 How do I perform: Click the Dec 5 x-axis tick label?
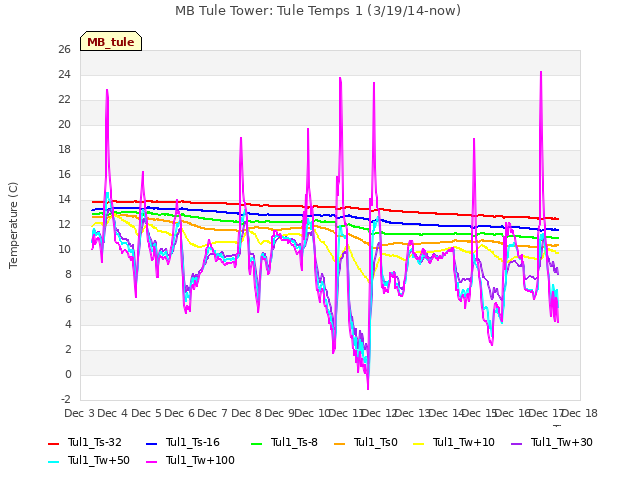coord(146,413)
